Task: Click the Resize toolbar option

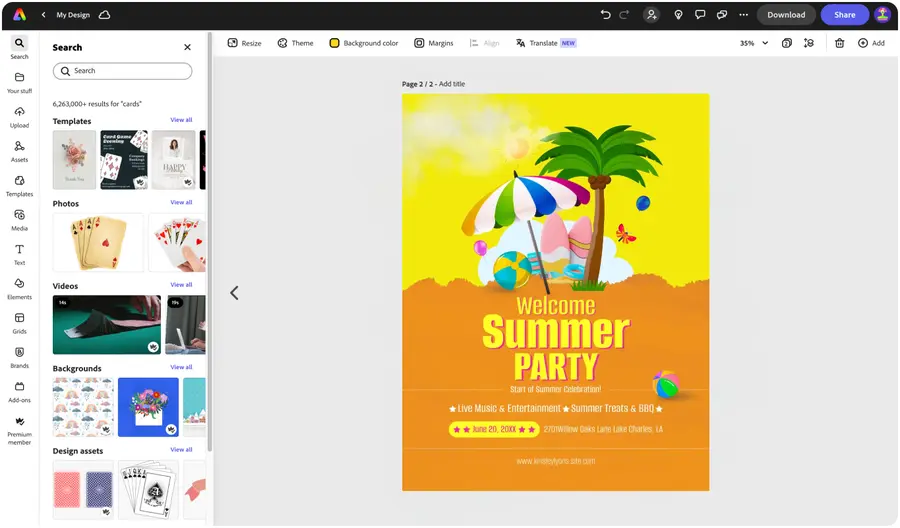Action: pos(245,43)
